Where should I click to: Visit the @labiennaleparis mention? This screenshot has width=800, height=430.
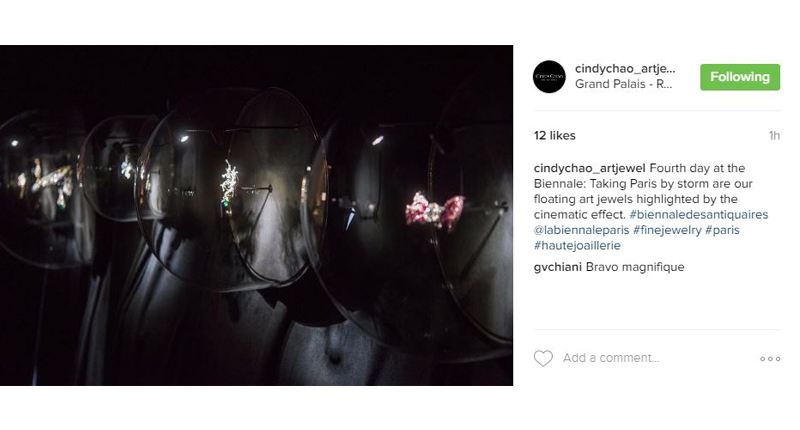click(581, 230)
